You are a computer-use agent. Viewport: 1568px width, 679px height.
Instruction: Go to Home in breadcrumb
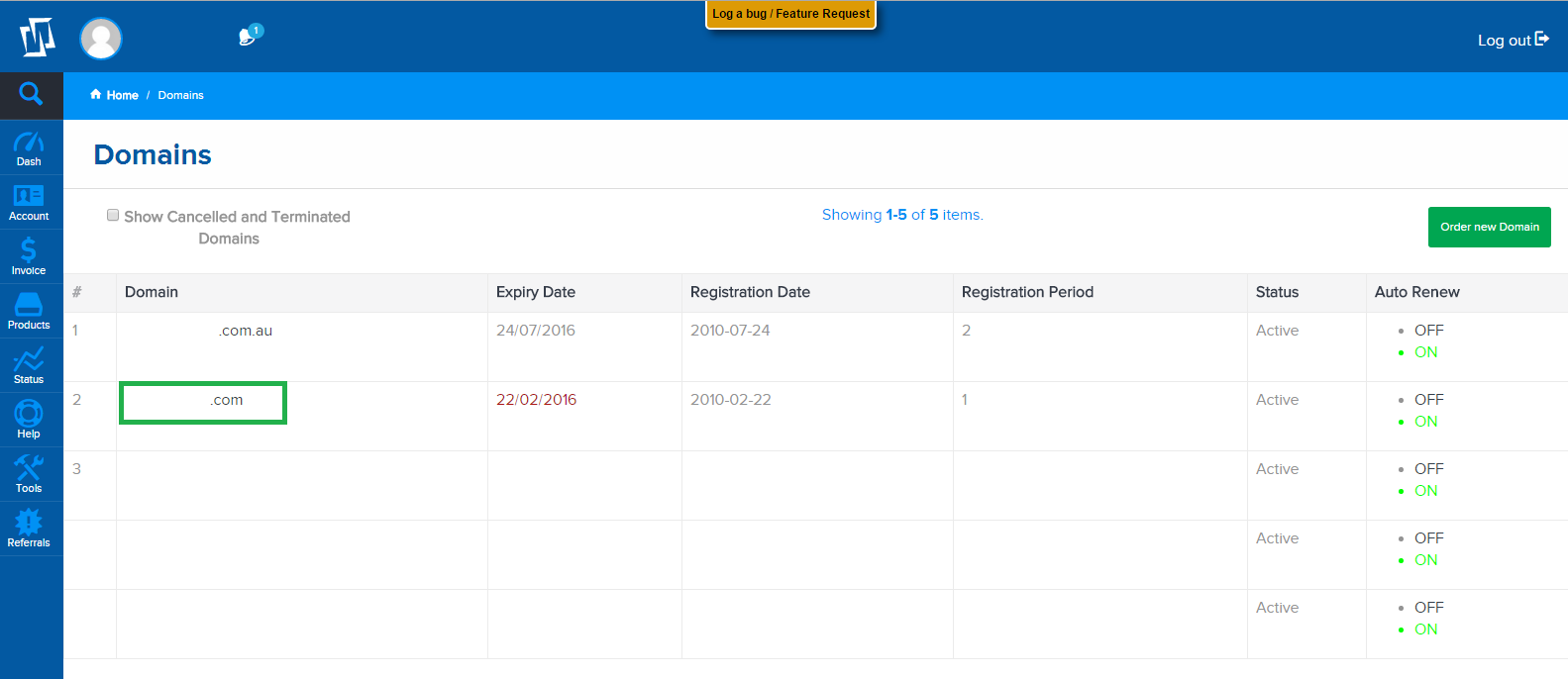coord(122,95)
